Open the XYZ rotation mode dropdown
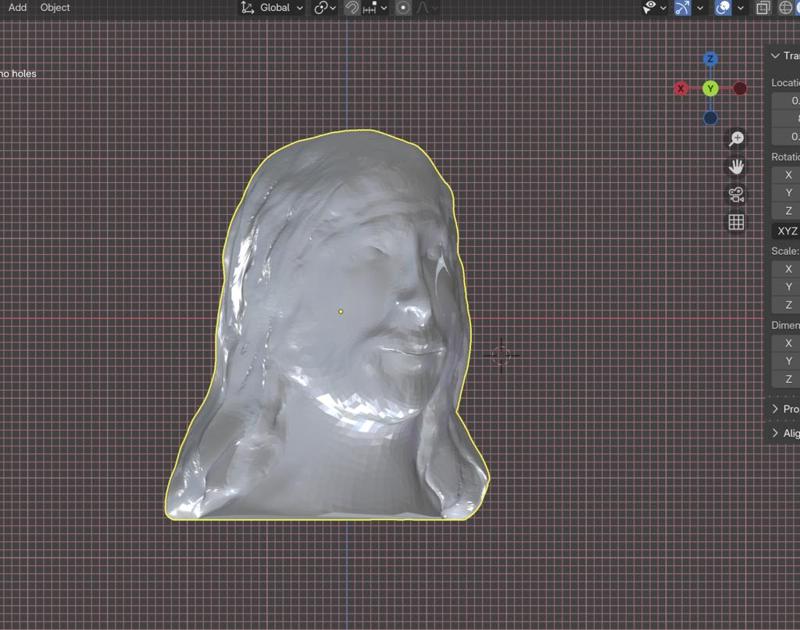Image resolution: width=800 pixels, height=630 pixels. click(x=786, y=231)
